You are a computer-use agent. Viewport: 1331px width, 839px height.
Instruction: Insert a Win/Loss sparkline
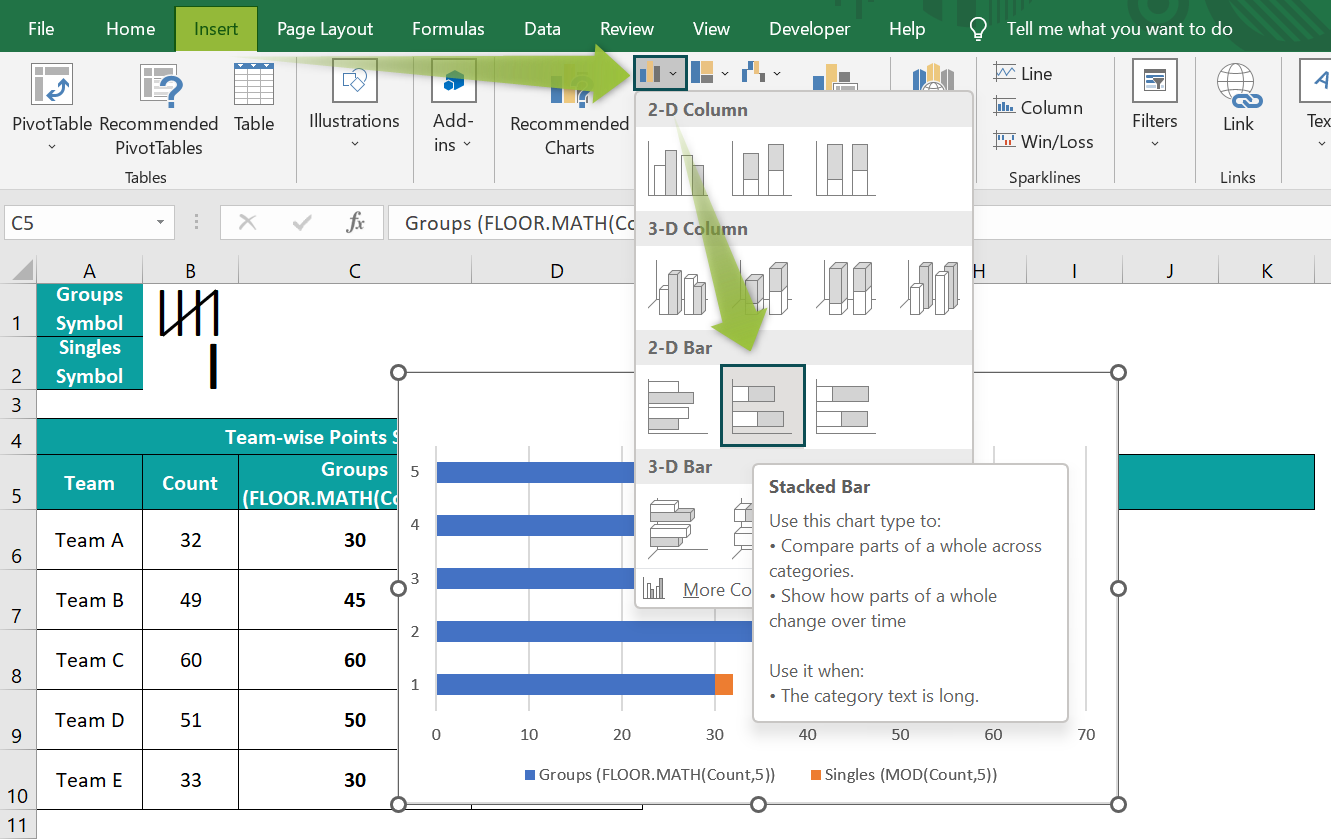point(1043,141)
